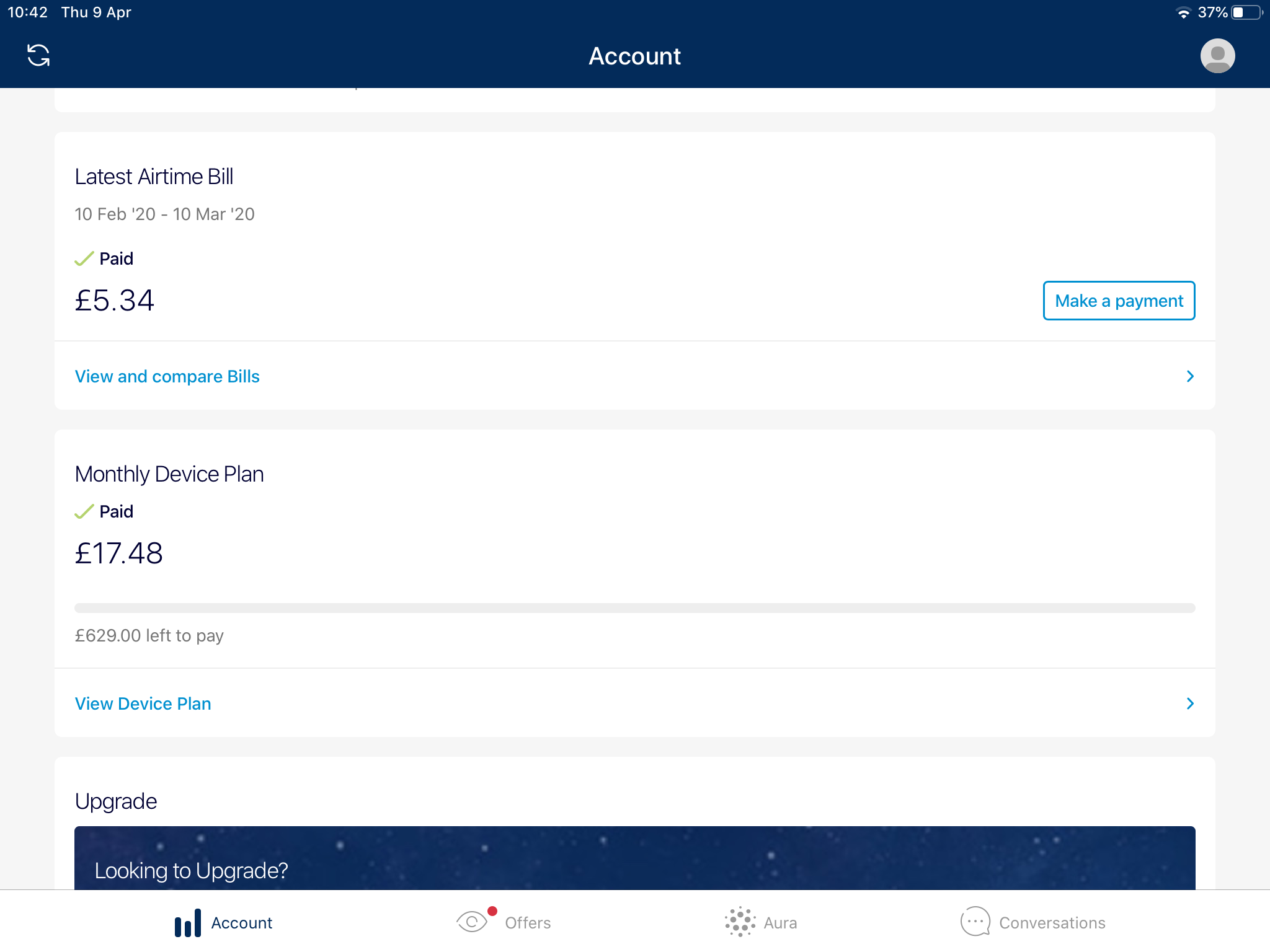The width and height of the screenshot is (1270, 952).
Task: Tap the £629.00 left to pay text
Action: [149, 636]
